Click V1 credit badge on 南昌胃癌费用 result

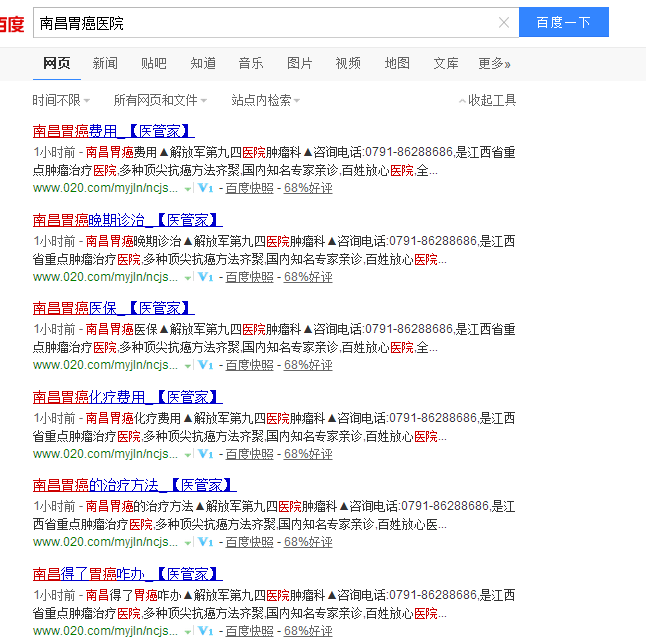pos(205,188)
